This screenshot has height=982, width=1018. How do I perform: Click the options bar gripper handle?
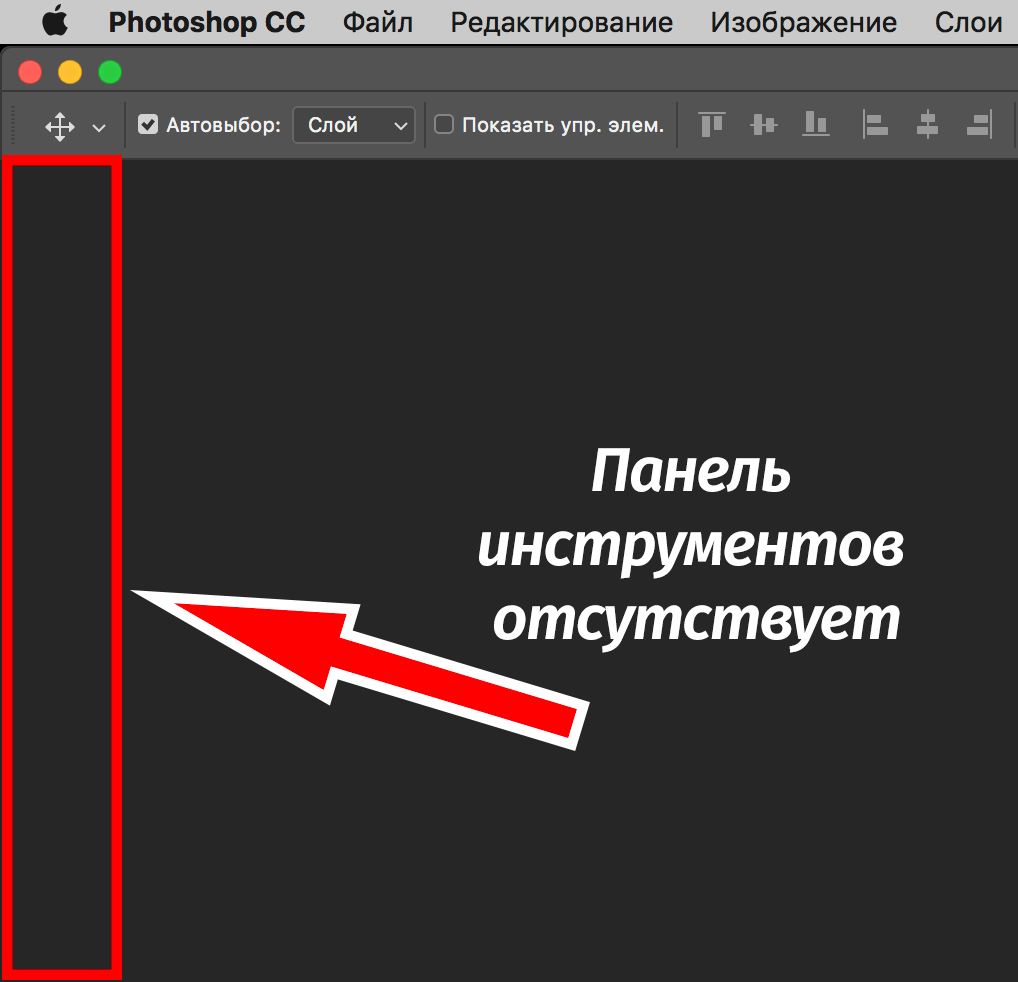coord(13,125)
